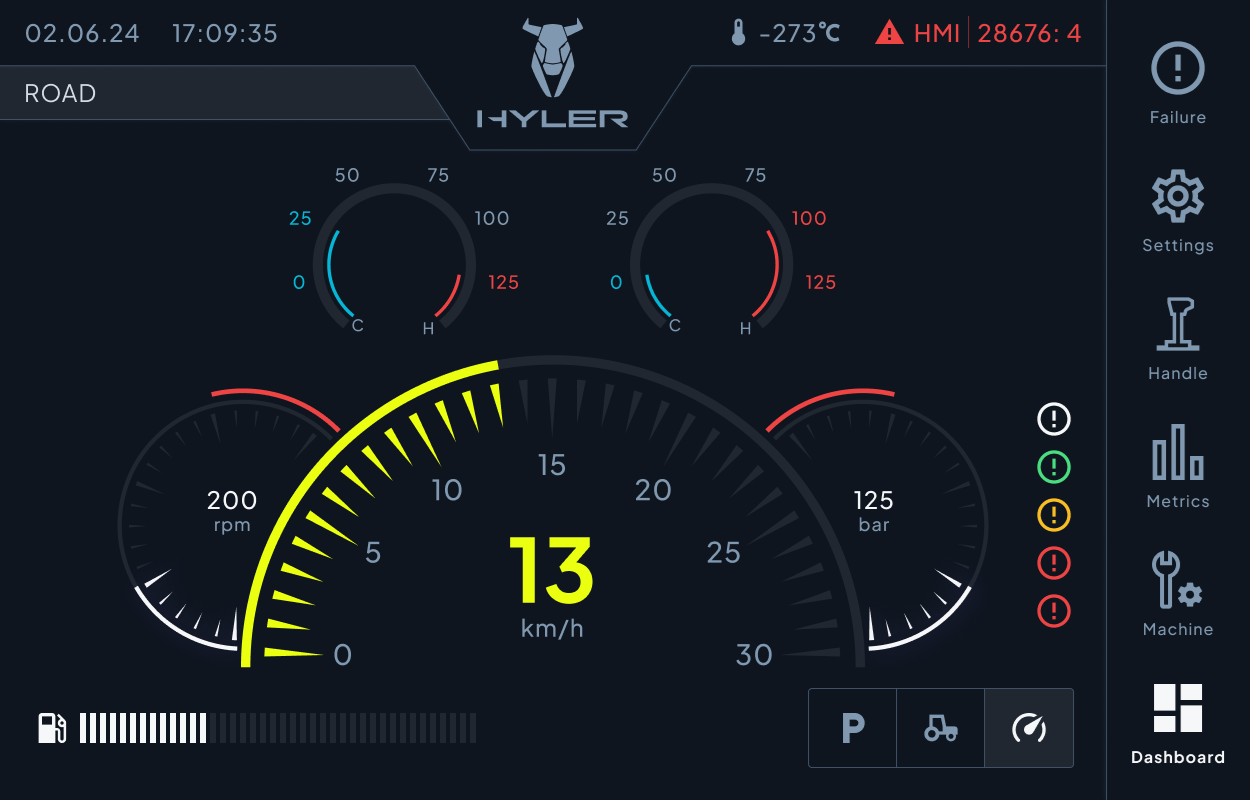The image size is (1250, 800).
Task: Click the fuel level bar
Action: click(278, 728)
